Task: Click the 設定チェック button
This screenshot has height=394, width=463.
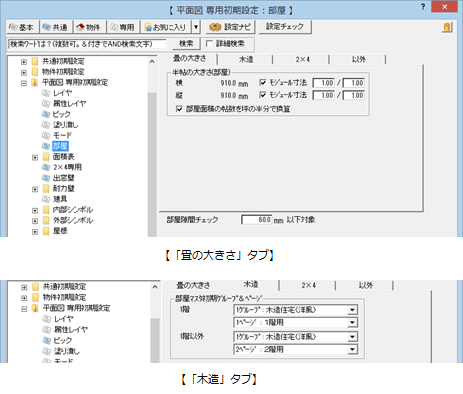Action: [x=285, y=27]
